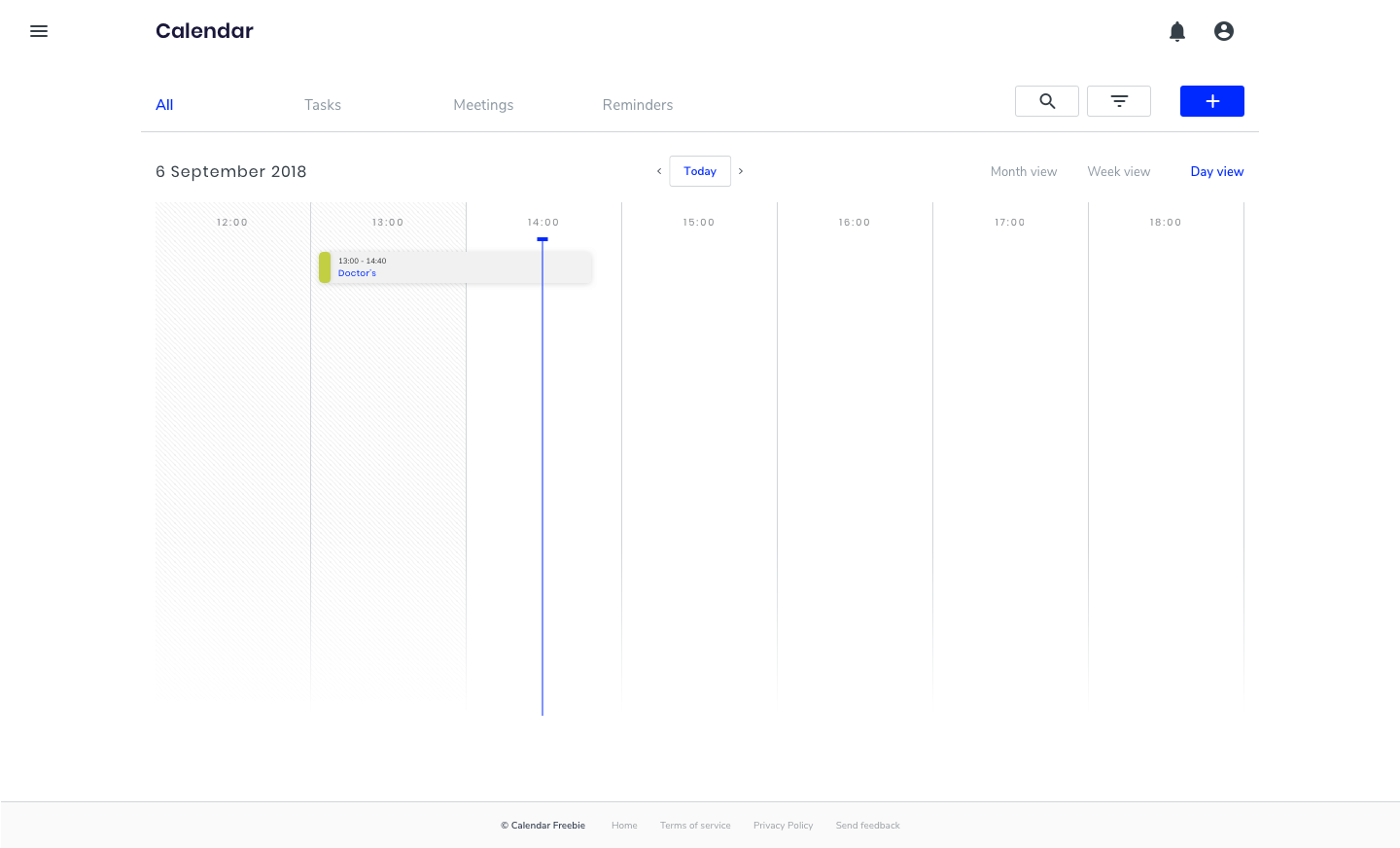This screenshot has height=848, width=1400.
Task: Open the search icon
Action: 1046,100
